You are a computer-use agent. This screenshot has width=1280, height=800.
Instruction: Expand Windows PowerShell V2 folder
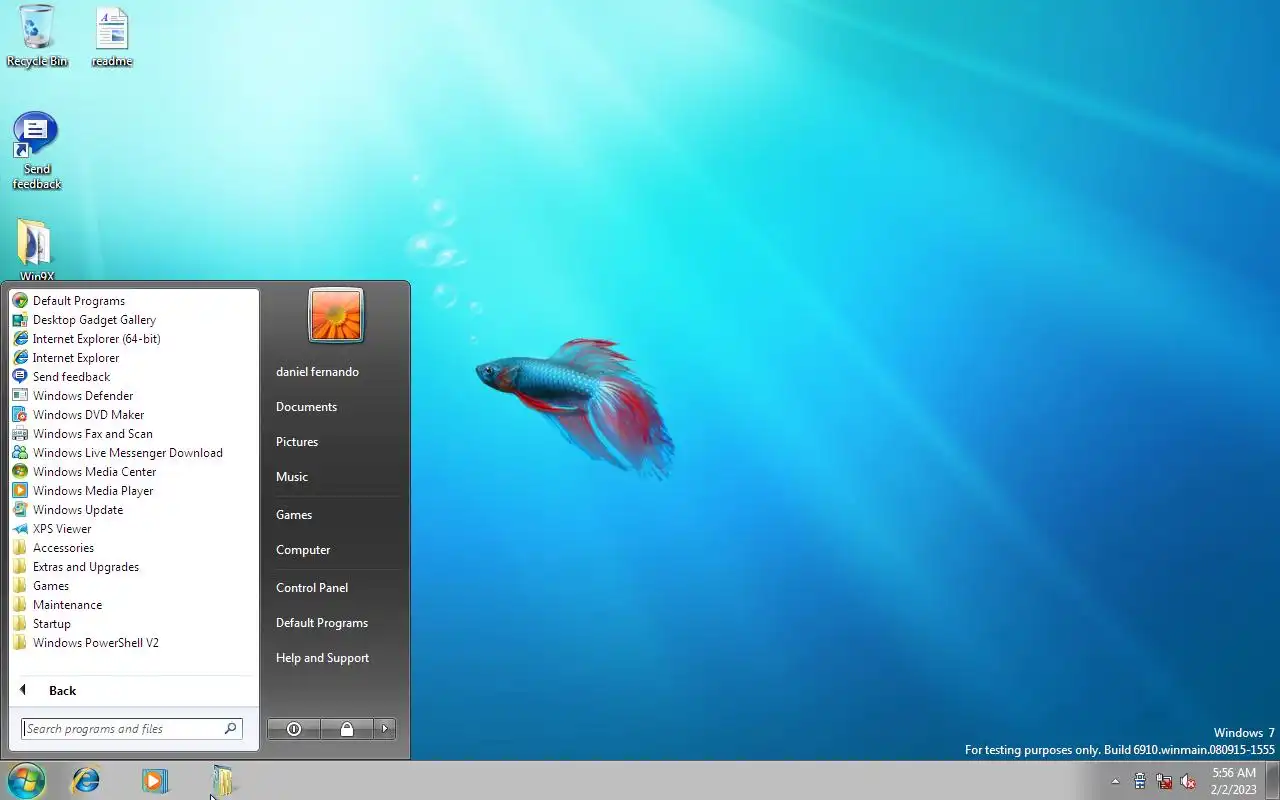pyautogui.click(x=133, y=643)
